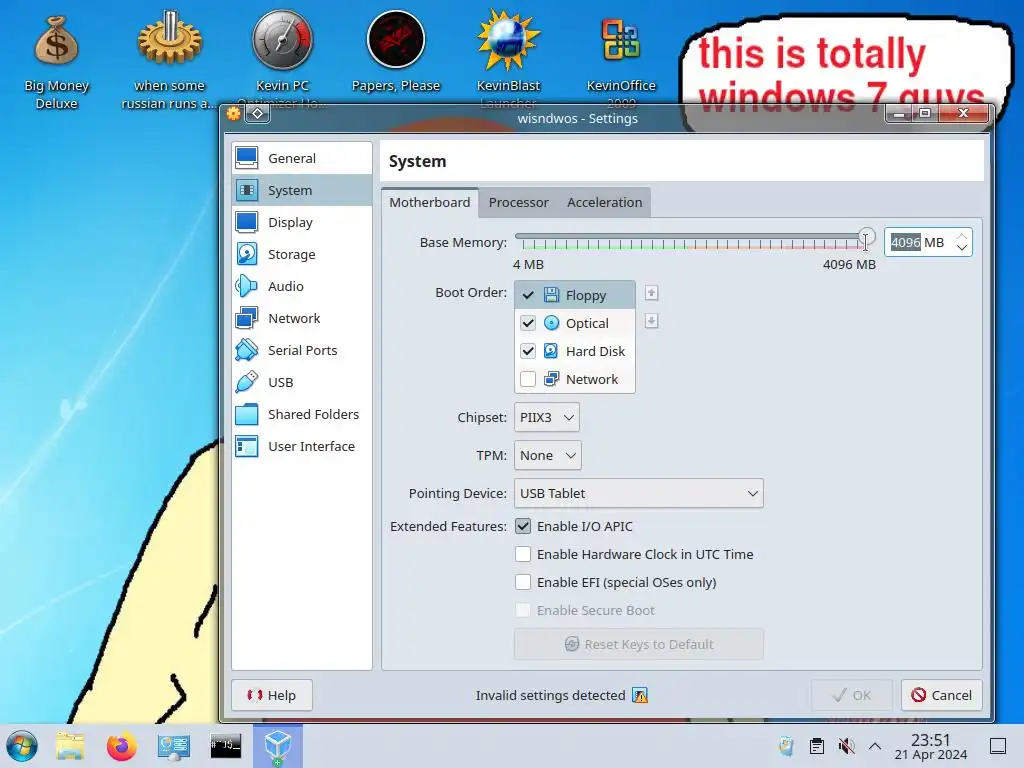This screenshot has height=768, width=1024.
Task: Launch Papers, Please desktop icon
Action: pyautogui.click(x=396, y=52)
